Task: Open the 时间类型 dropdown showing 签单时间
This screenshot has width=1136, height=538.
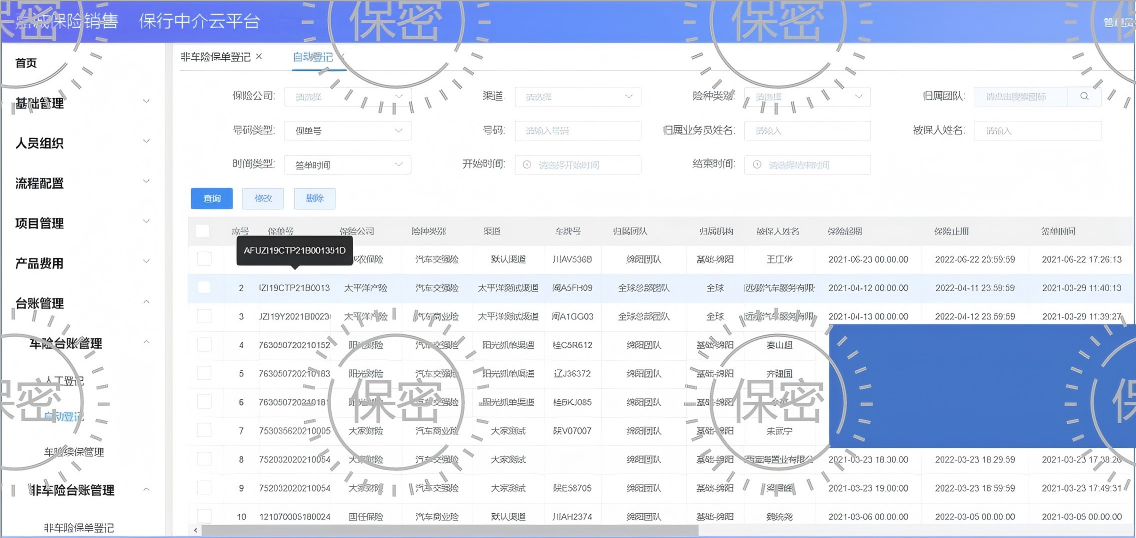Action: 347,165
